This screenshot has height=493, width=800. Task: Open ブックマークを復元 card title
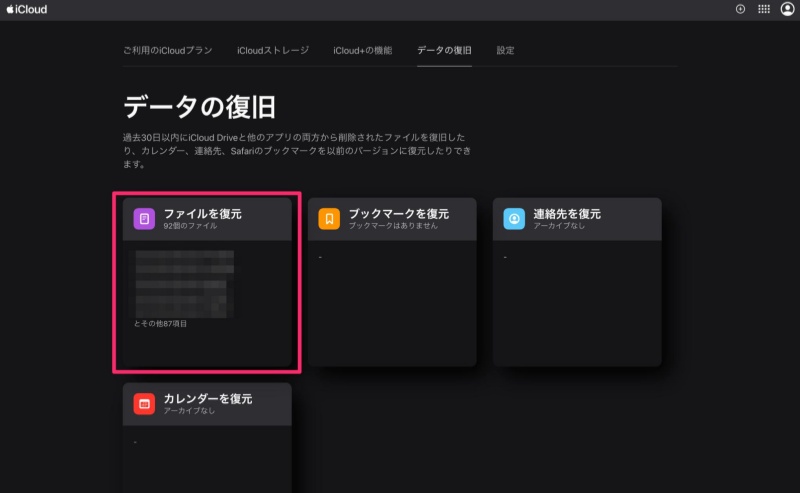pyautogui.click(x=398, y=214)
